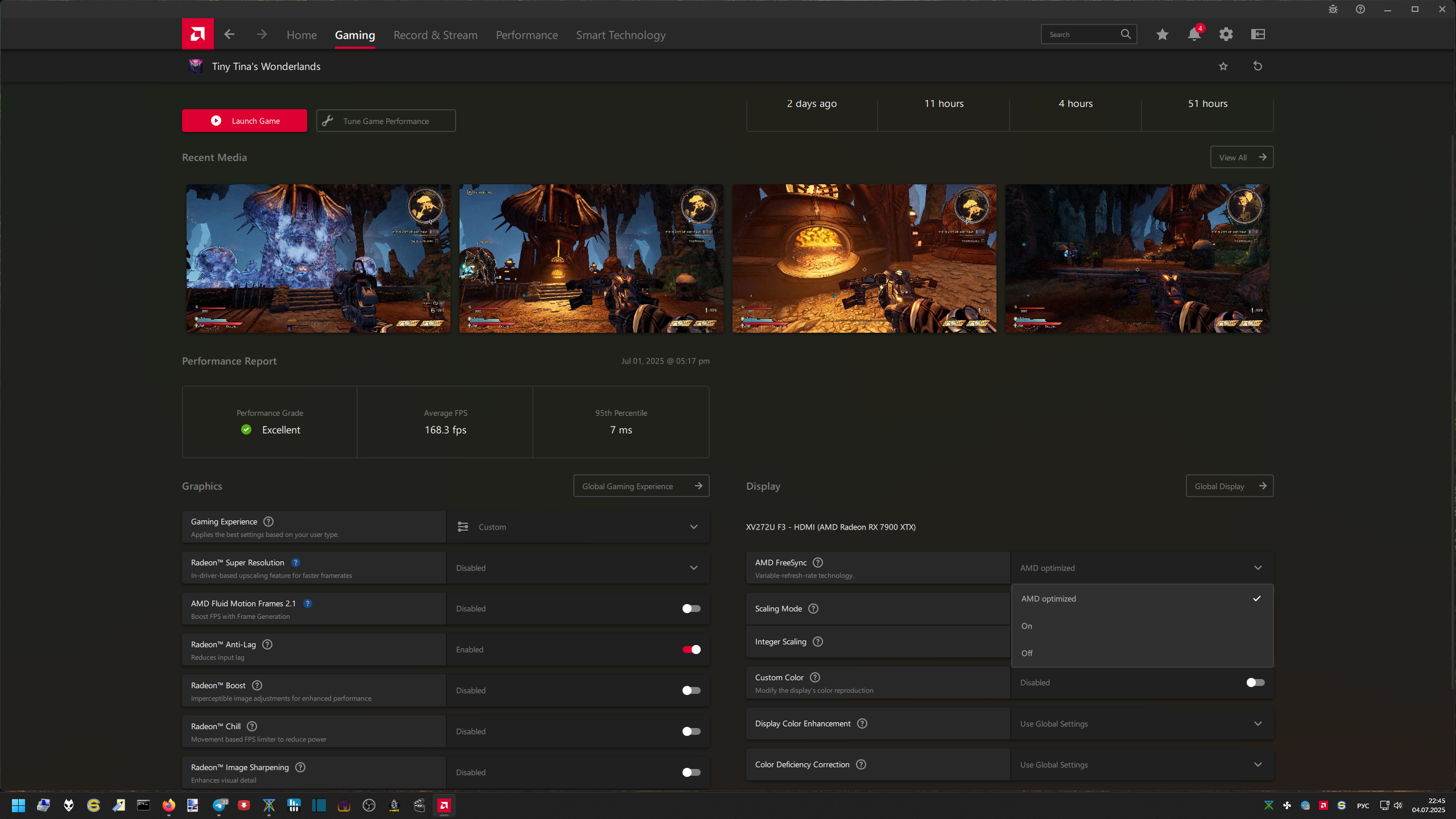
Task: Open notifications bell icon
Action: (1194, 35)
